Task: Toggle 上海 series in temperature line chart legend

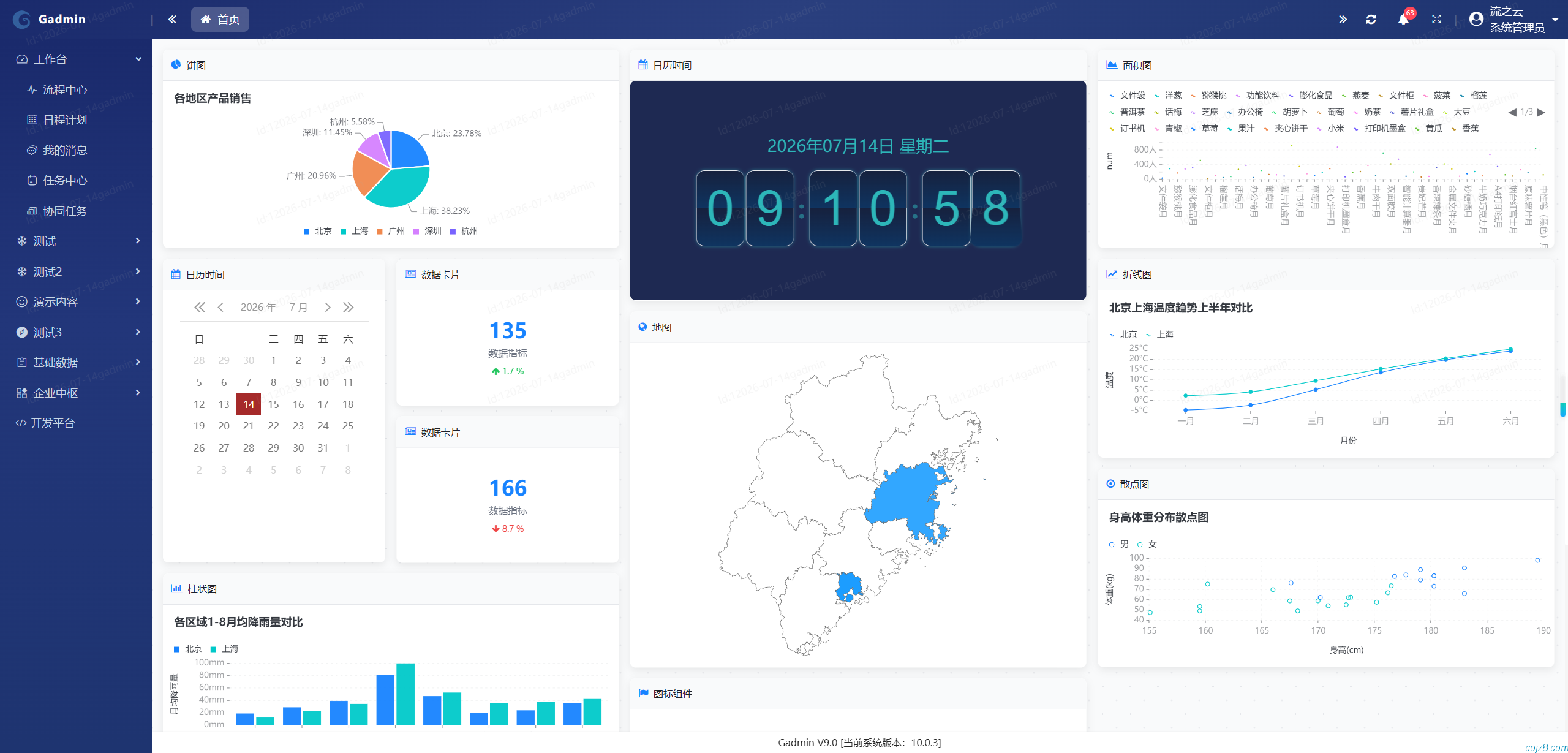Action: (x=1159, y=335)
